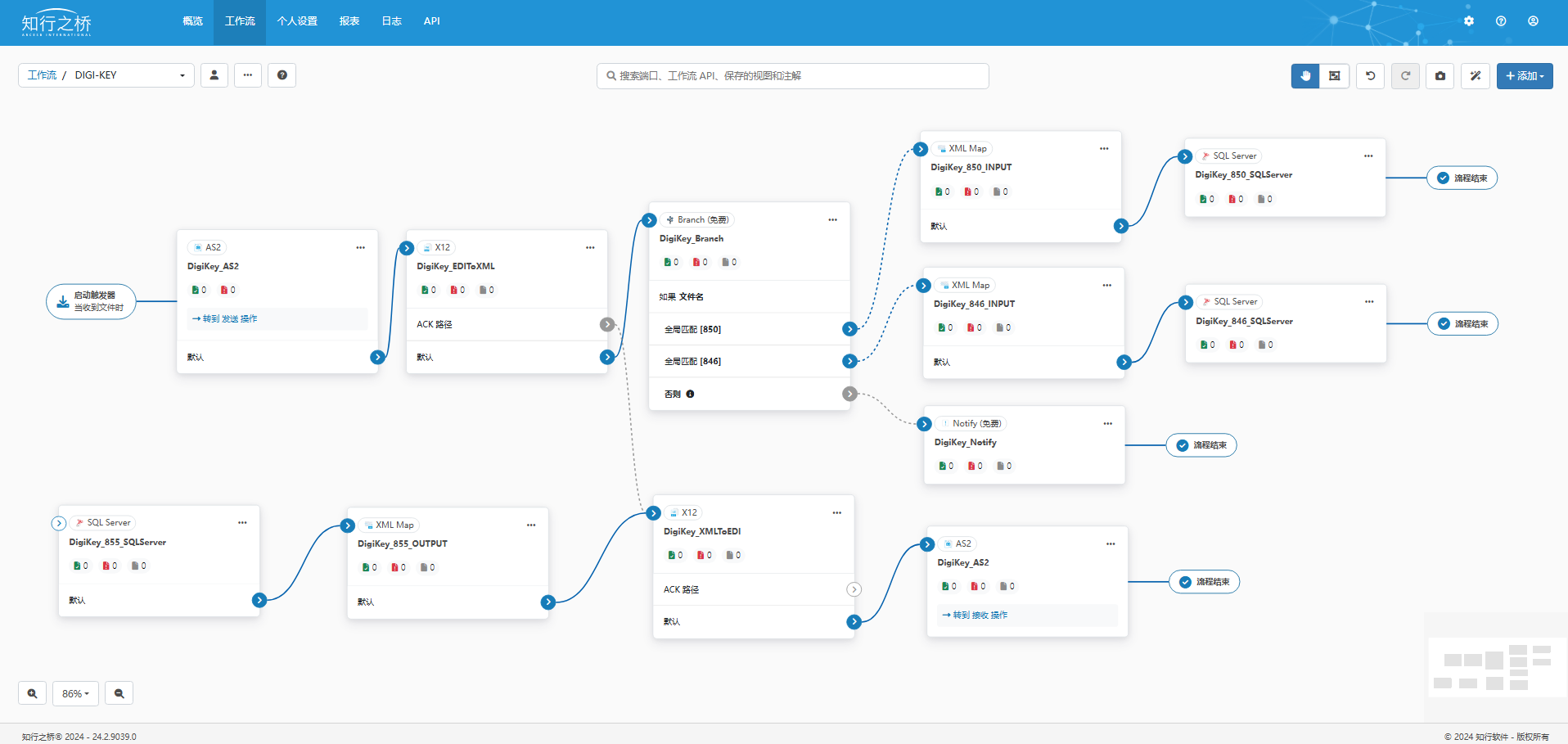Open the 个人设置 menu item
Viewport: 1568px width, 744px height.
(297, 21)
